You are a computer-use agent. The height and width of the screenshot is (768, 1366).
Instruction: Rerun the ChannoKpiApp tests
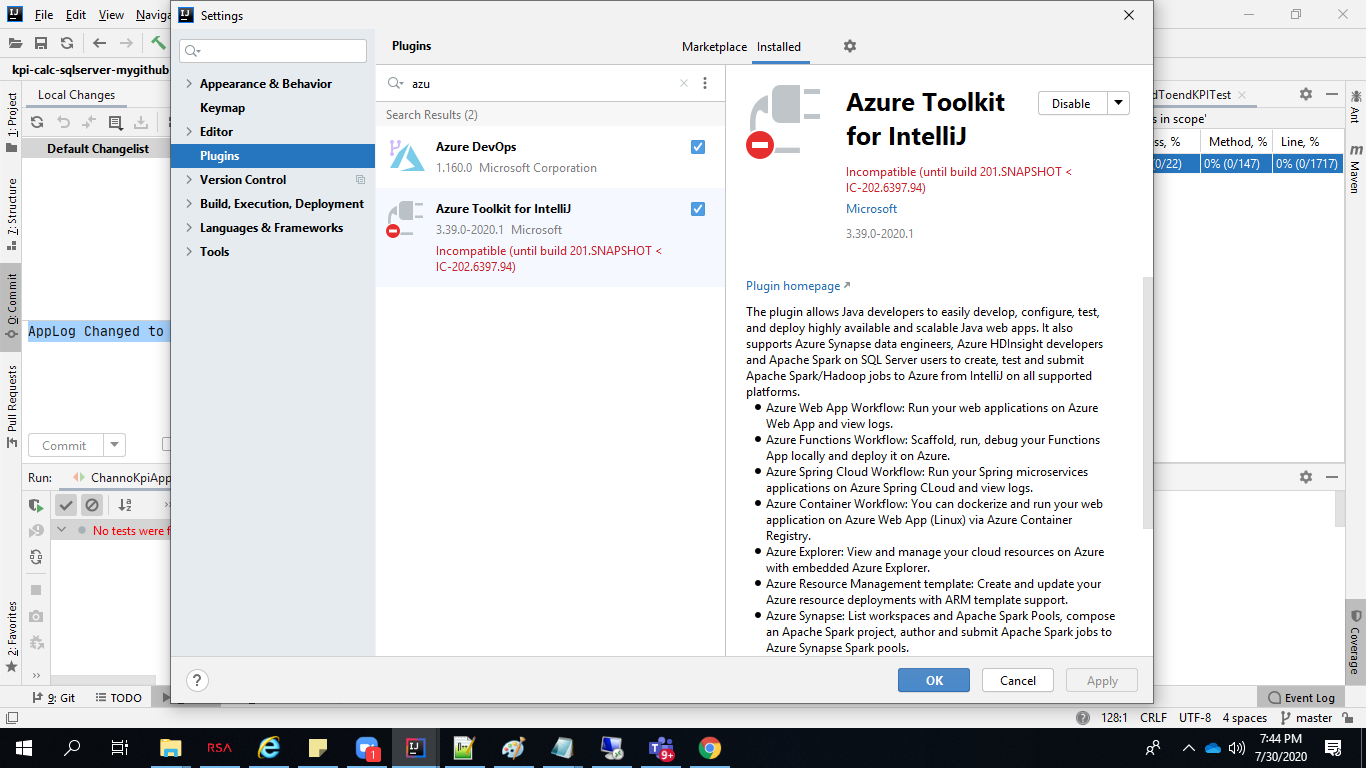tap(36, 505)
